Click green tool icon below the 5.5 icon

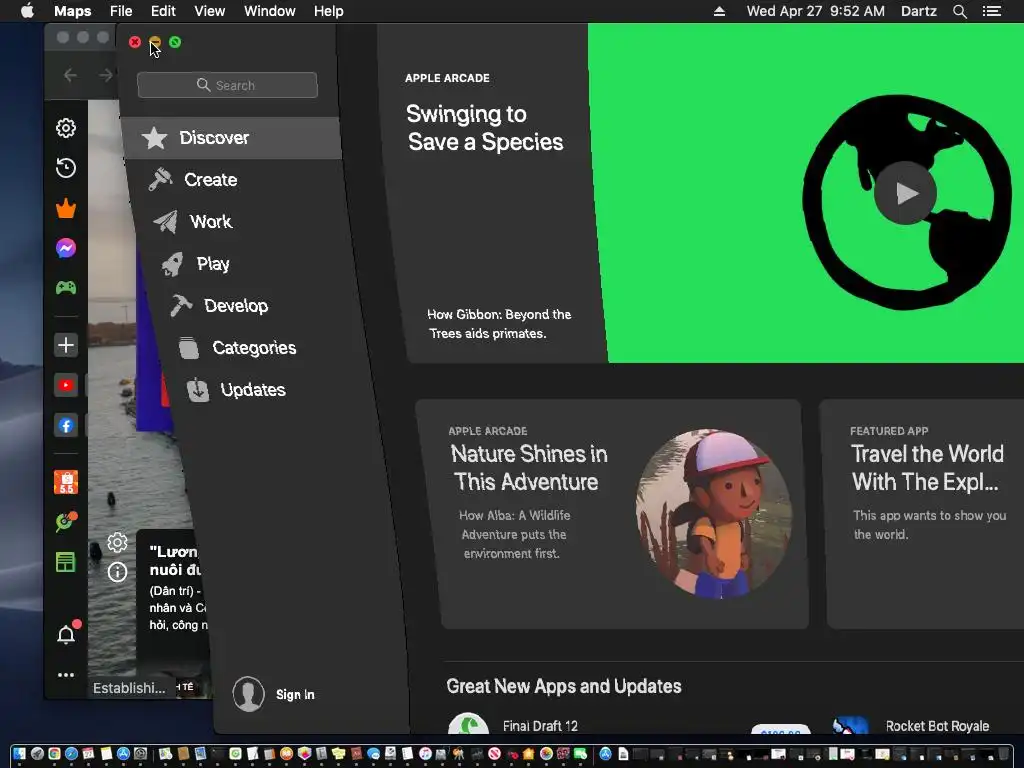66,522
